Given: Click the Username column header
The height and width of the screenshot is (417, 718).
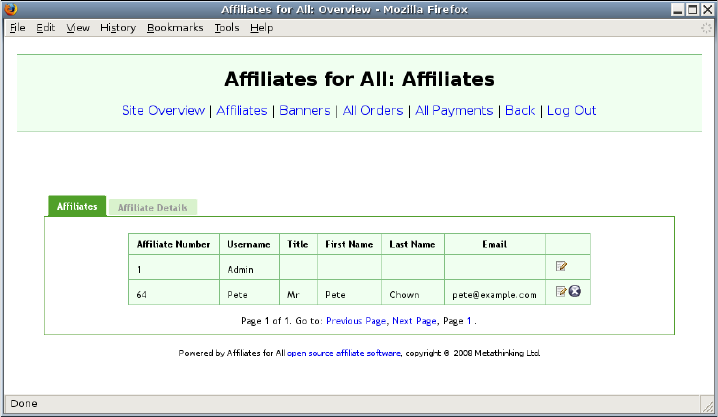Looking at the screenshot, I should [x=249, y=244].
